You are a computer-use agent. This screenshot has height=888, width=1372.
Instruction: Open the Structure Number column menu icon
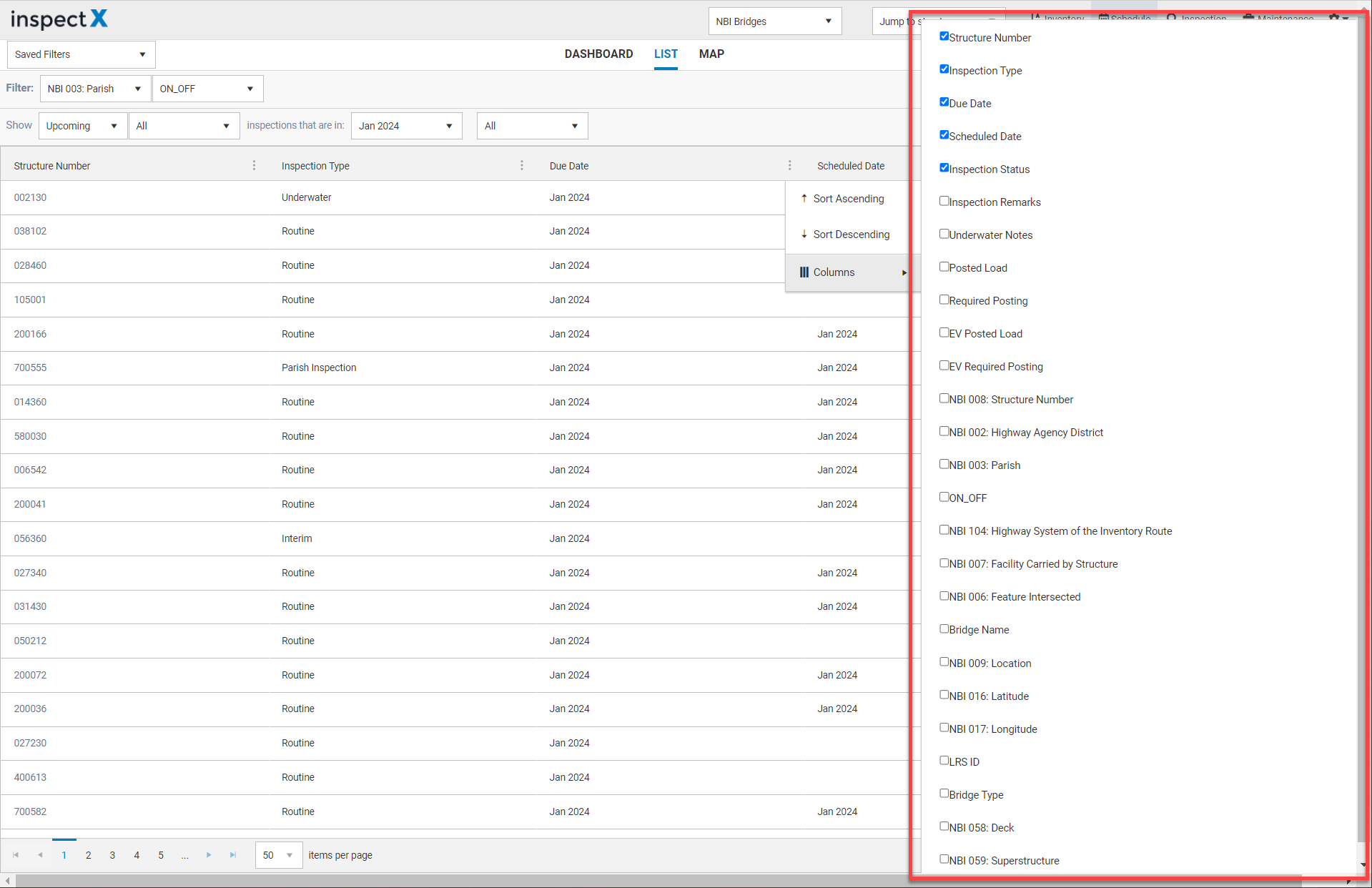254,165
